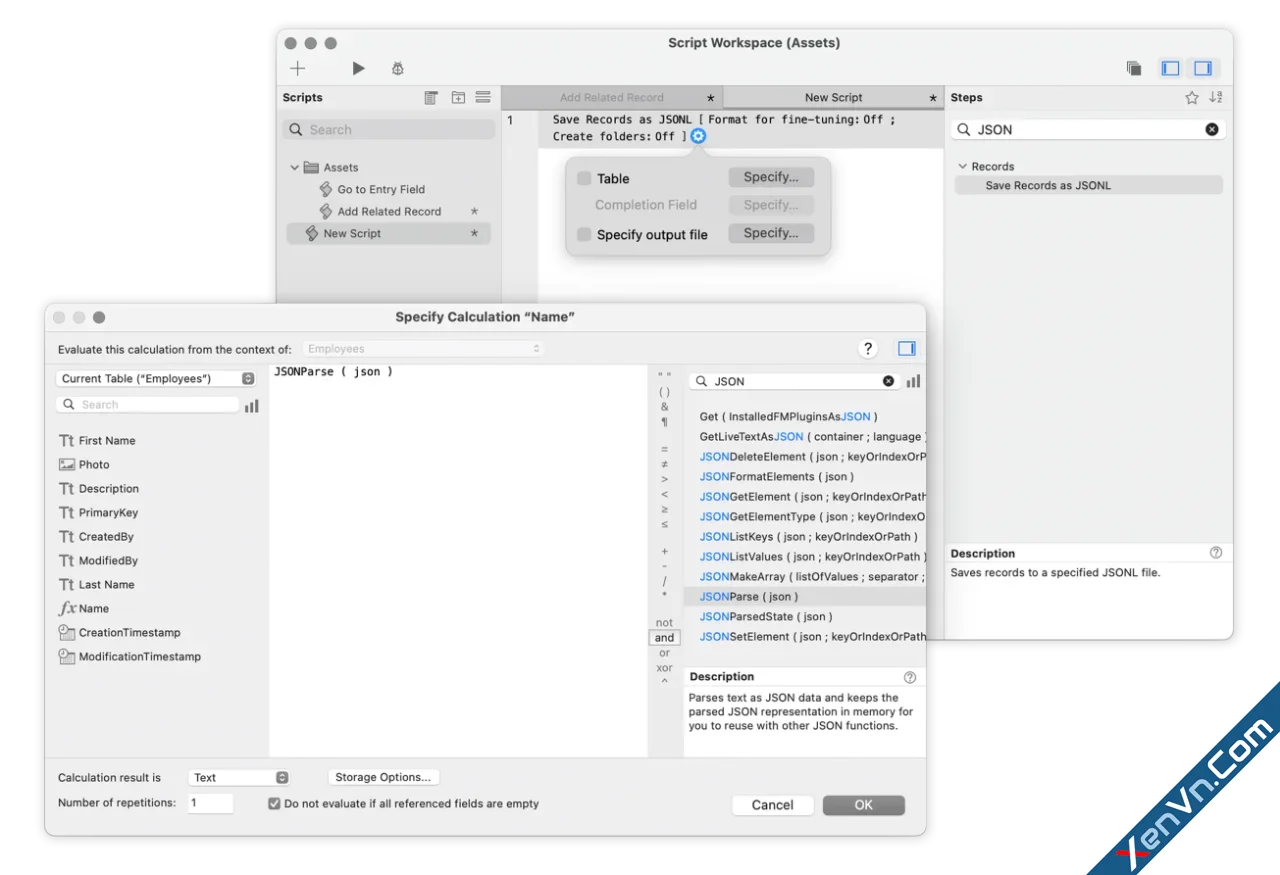
Task: Choose Save Records as JSONL step
Action: [1088, 185]
